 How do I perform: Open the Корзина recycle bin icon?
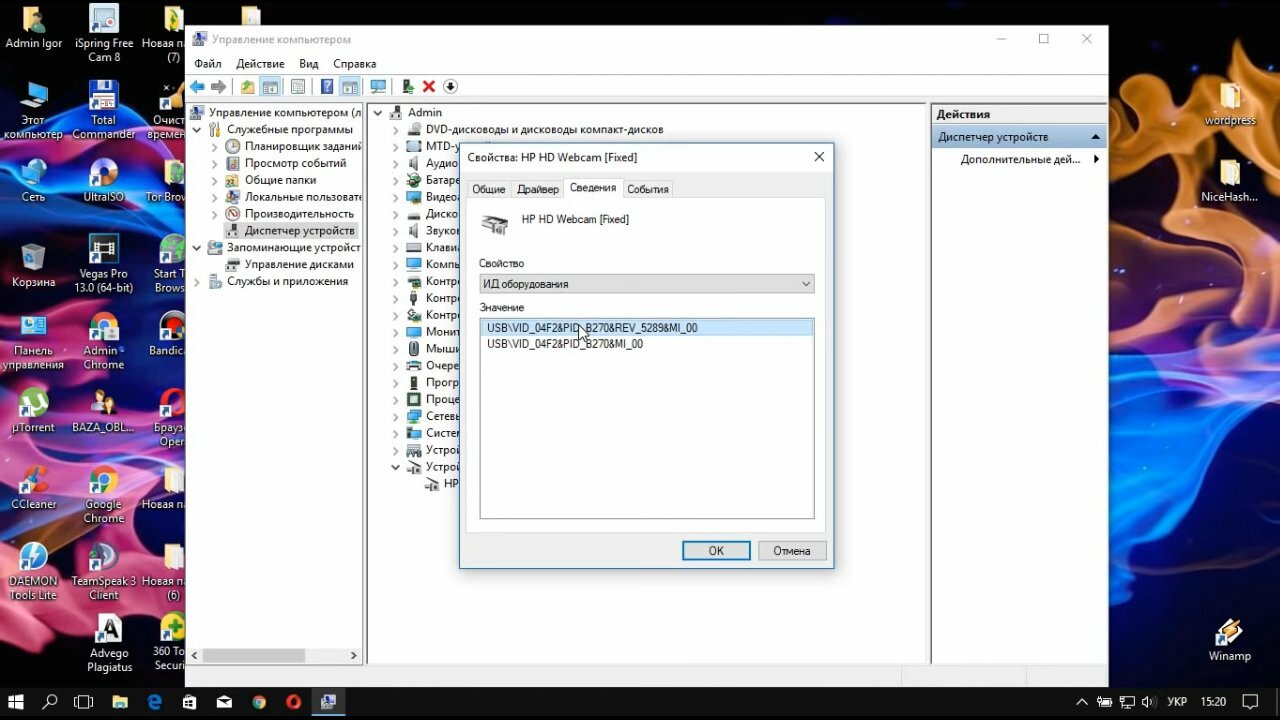pos(33,265)
